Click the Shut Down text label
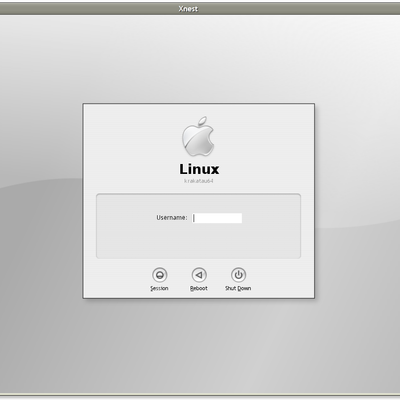 (238, 288)
